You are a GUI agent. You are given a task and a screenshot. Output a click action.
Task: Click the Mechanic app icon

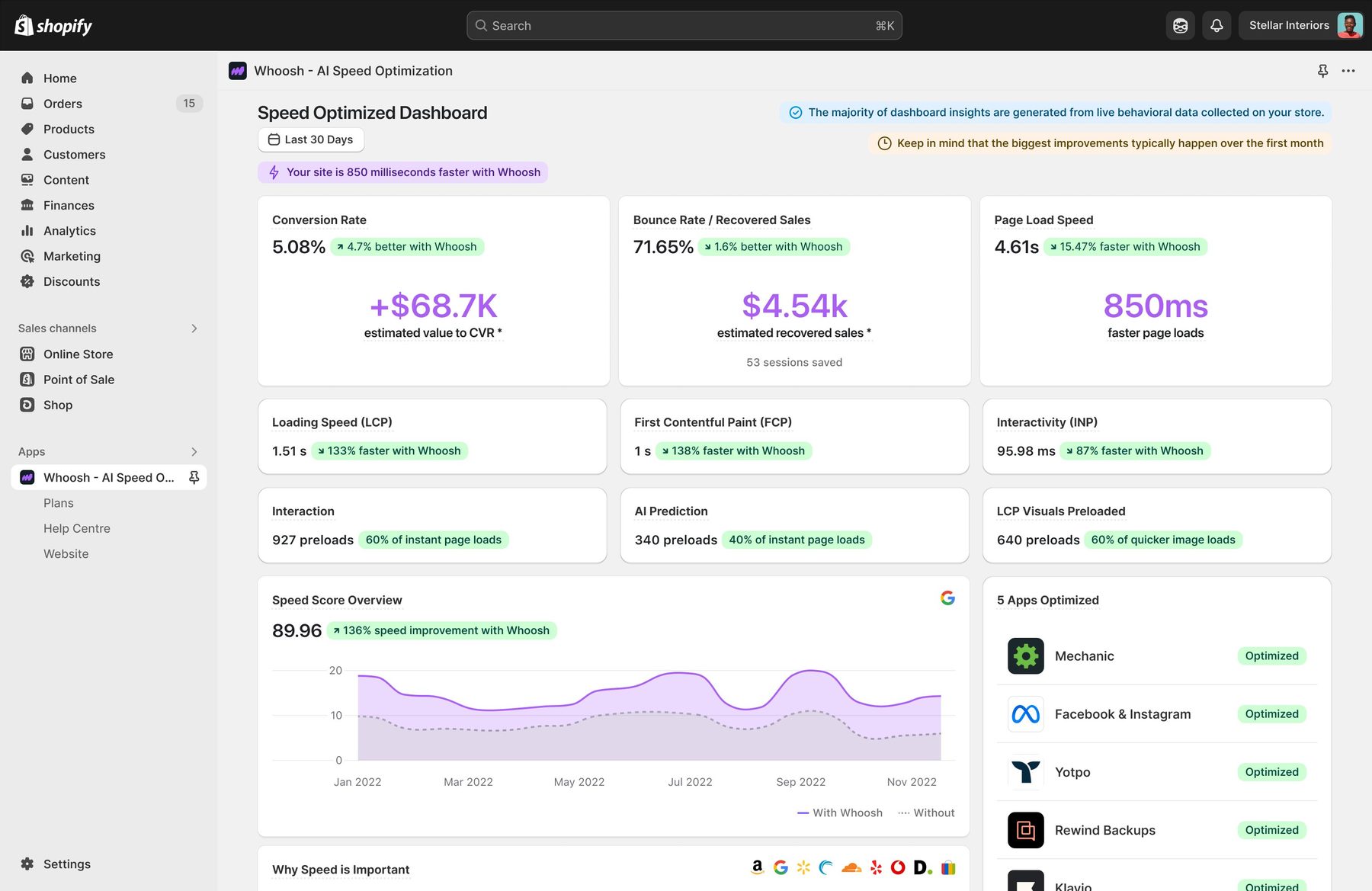[1025, 655]
